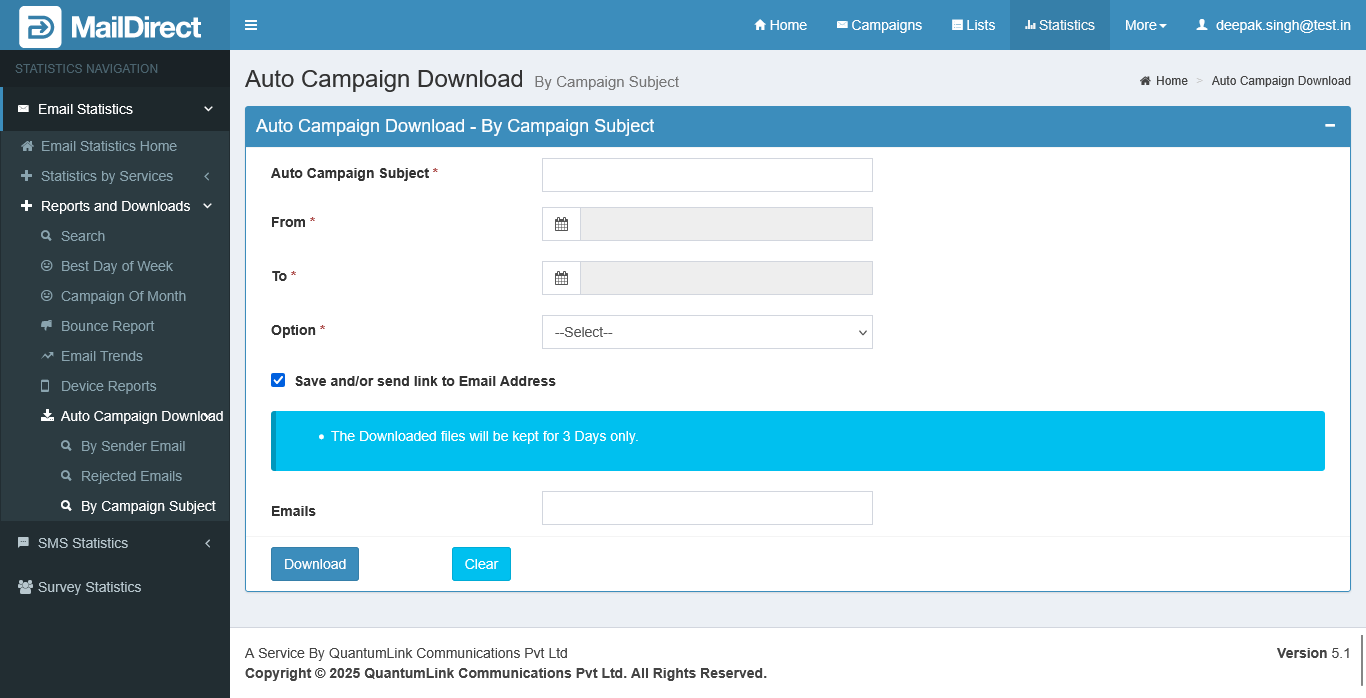Click the hamburger sidebar toggle icon

click(251, 25)
